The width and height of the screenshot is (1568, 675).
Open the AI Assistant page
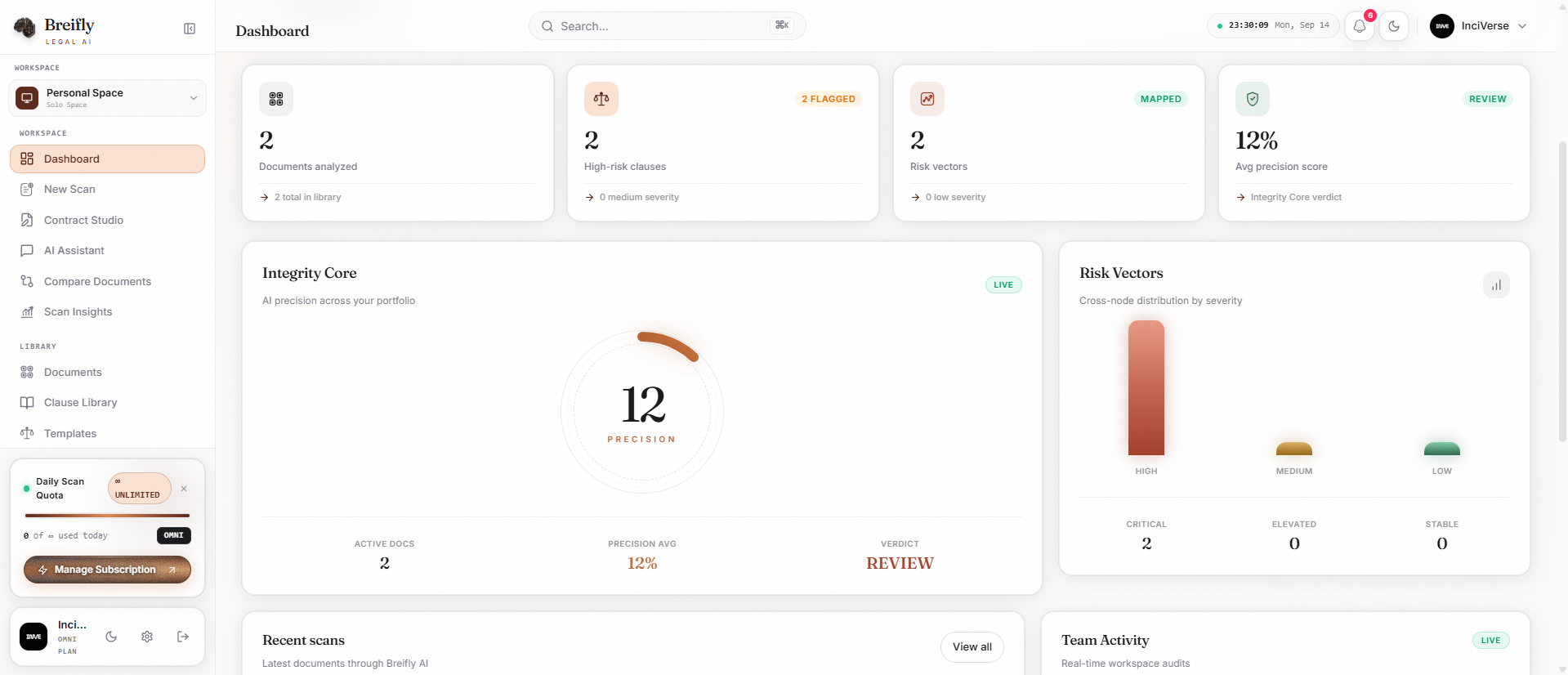pos(107,251)
